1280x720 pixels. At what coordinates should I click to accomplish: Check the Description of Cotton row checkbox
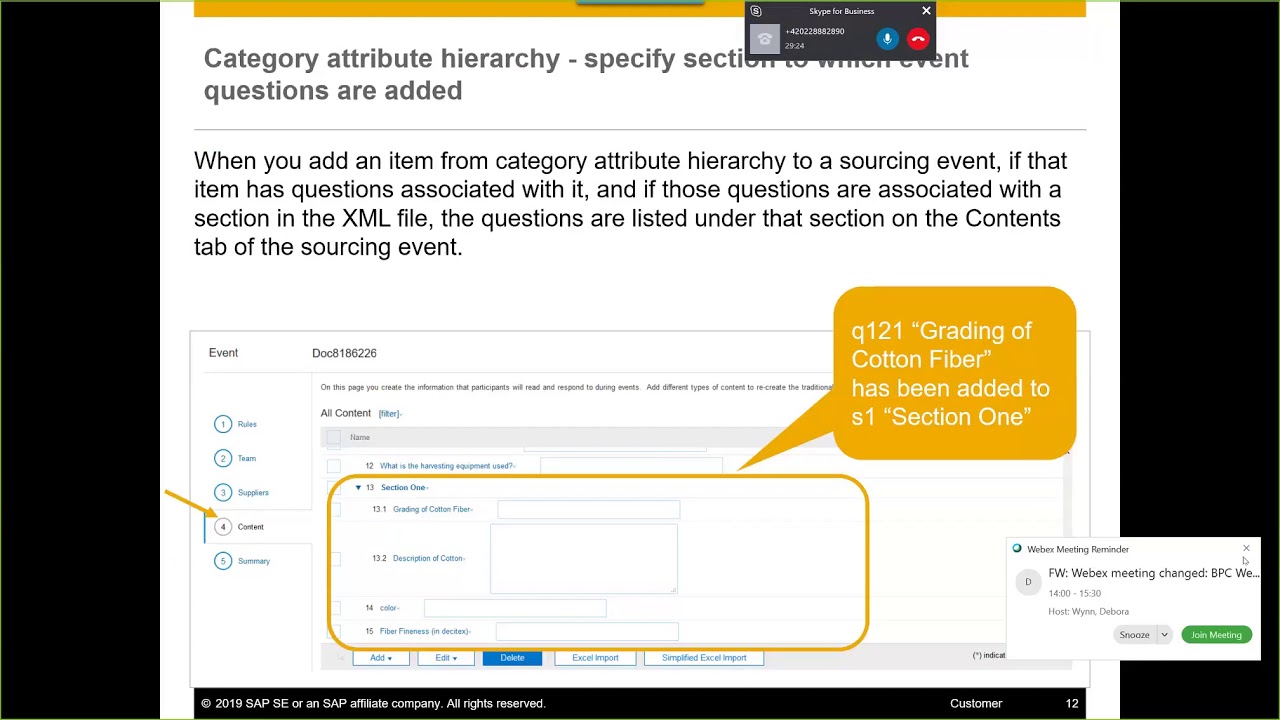point(334,558)
